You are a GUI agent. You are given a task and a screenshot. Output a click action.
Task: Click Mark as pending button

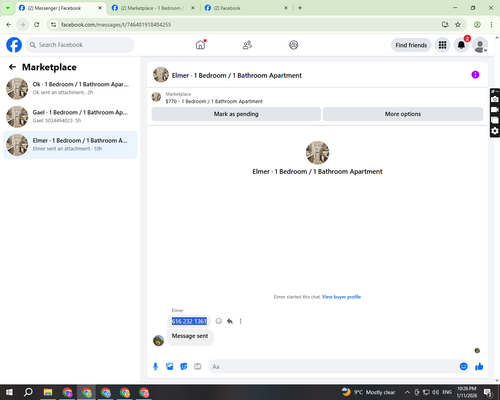point(236,114)
